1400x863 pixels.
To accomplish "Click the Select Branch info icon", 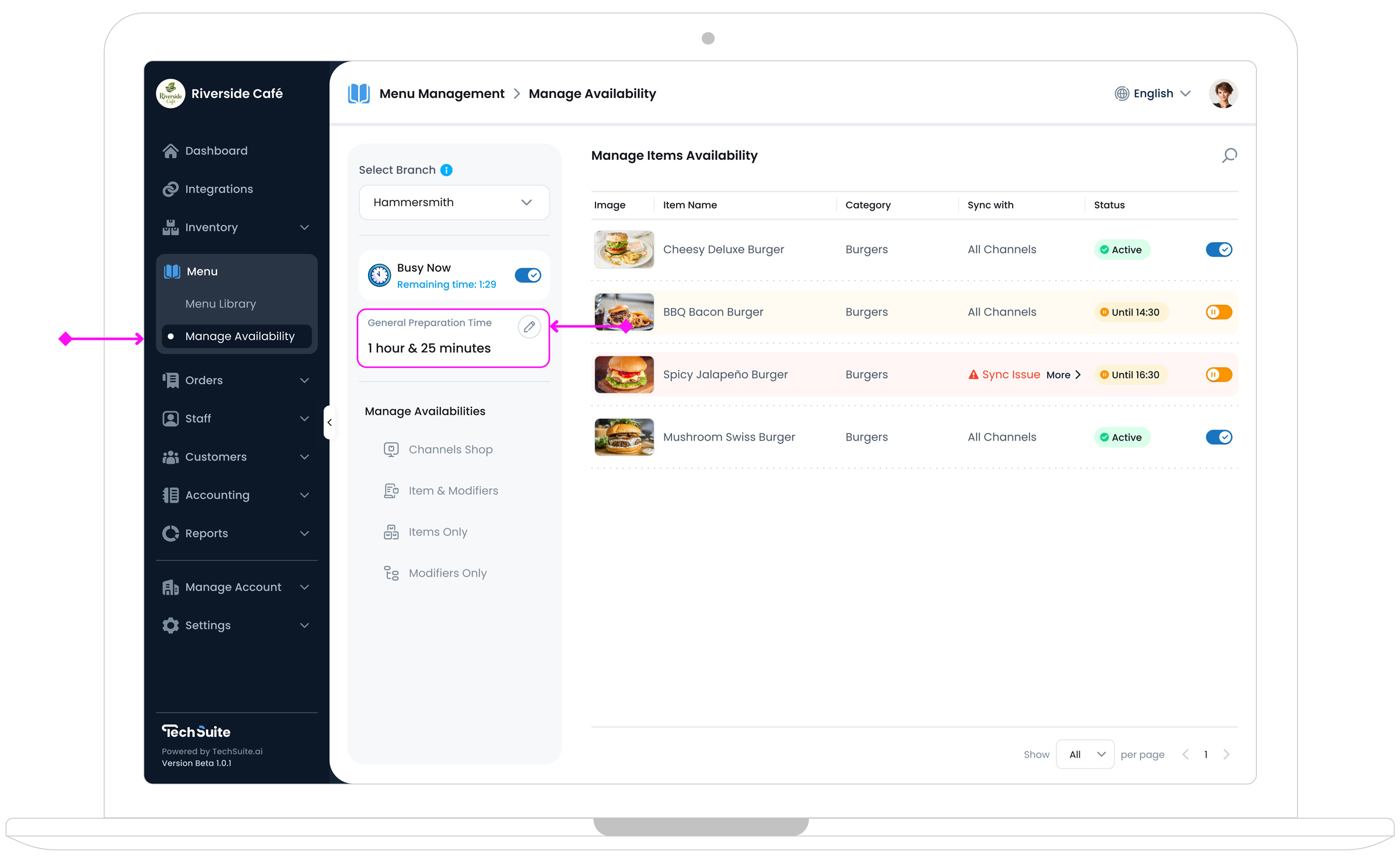I will click(x=446, y=170).
